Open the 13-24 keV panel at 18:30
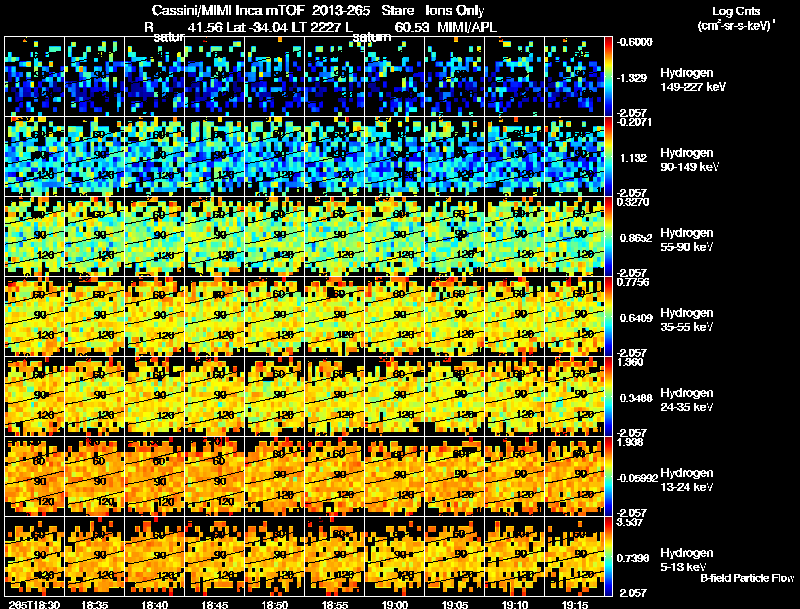 (34, 477)
